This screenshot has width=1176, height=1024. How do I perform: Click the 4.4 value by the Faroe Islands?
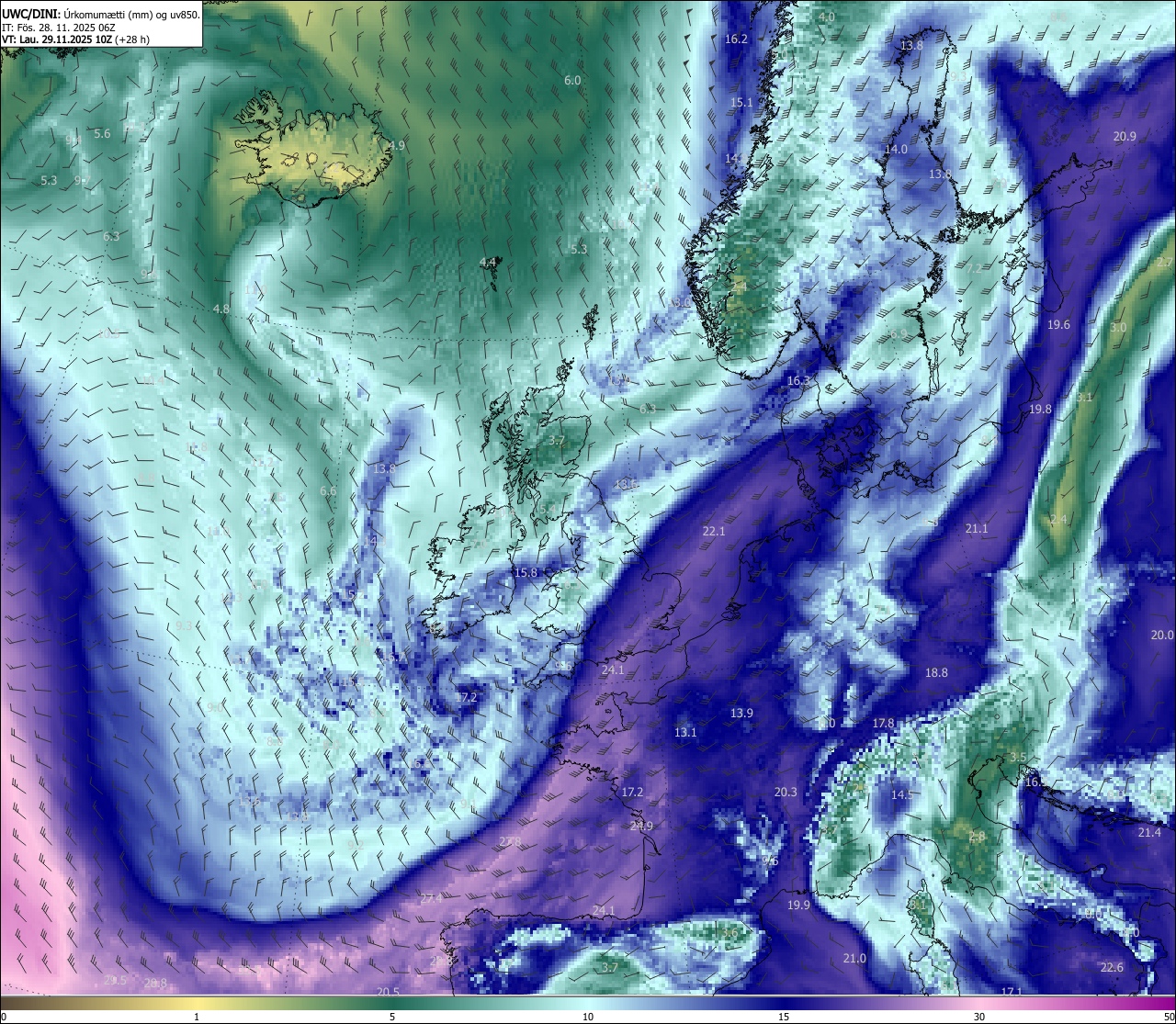[488, 262]
